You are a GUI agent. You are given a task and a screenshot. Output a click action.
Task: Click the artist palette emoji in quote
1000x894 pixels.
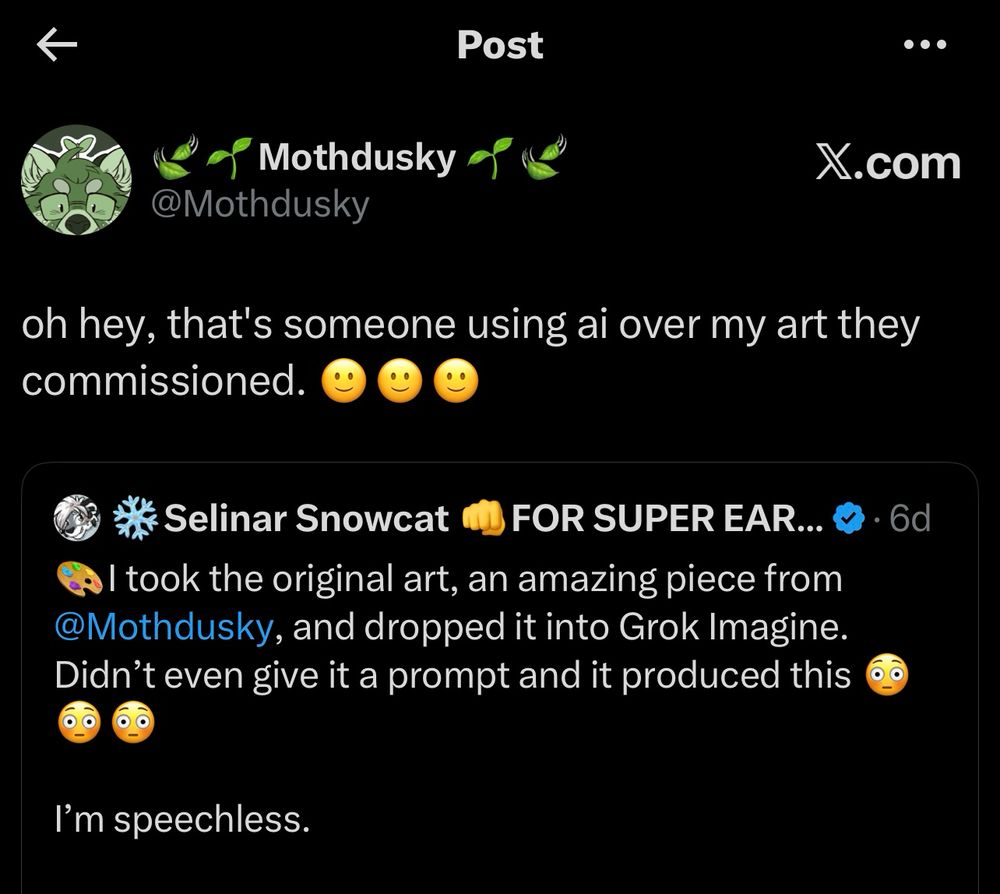coord(79,578)
